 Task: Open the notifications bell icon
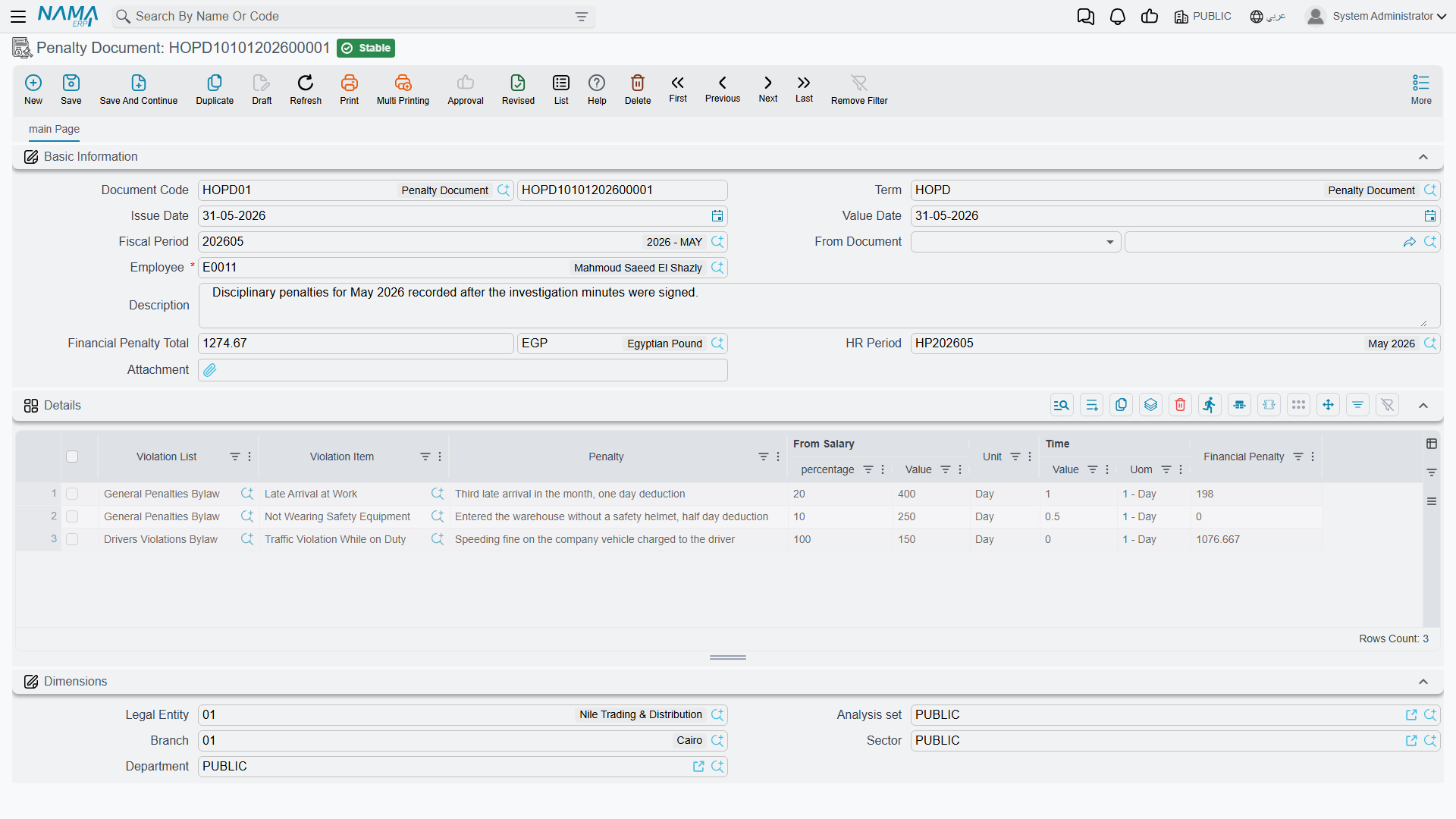click(1118, 17)
